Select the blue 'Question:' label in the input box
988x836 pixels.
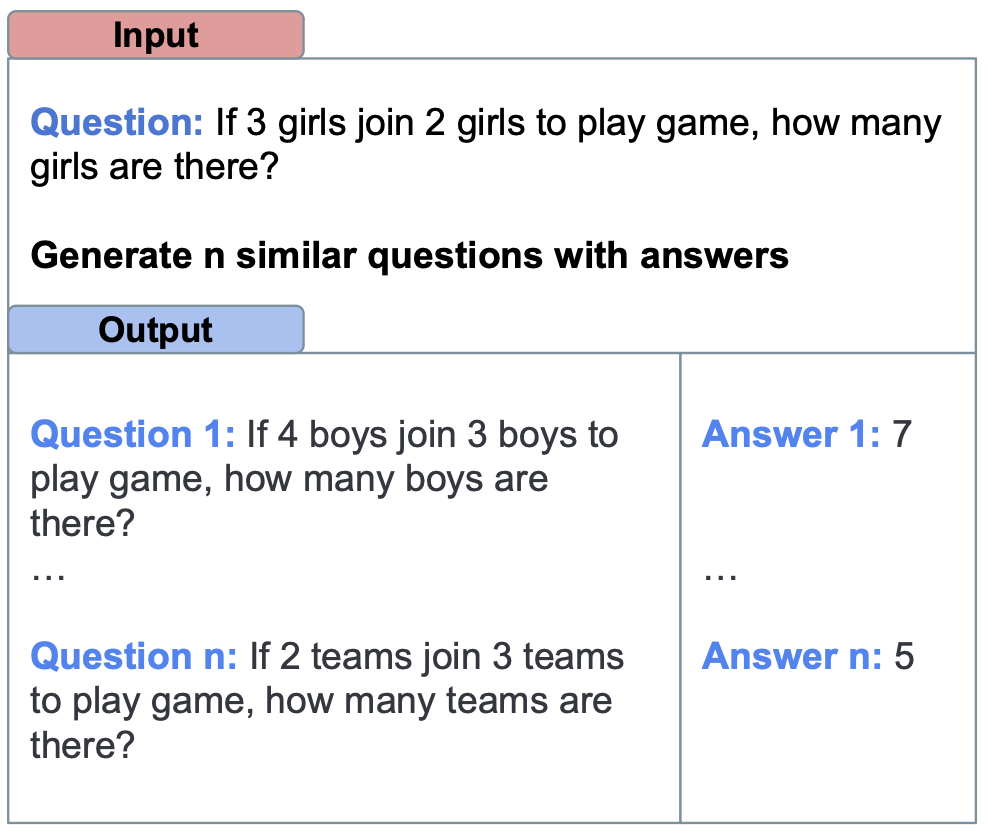(117, 122)
